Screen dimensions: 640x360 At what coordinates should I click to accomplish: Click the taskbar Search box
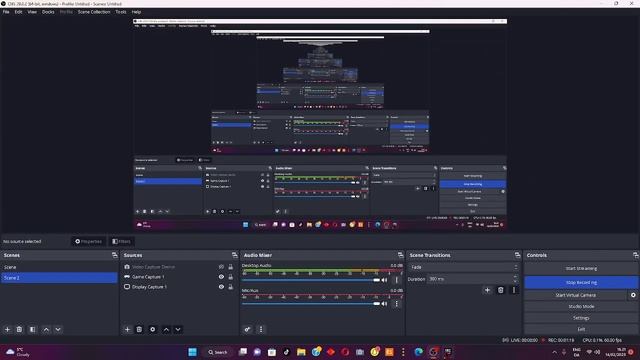click(218, 352)
